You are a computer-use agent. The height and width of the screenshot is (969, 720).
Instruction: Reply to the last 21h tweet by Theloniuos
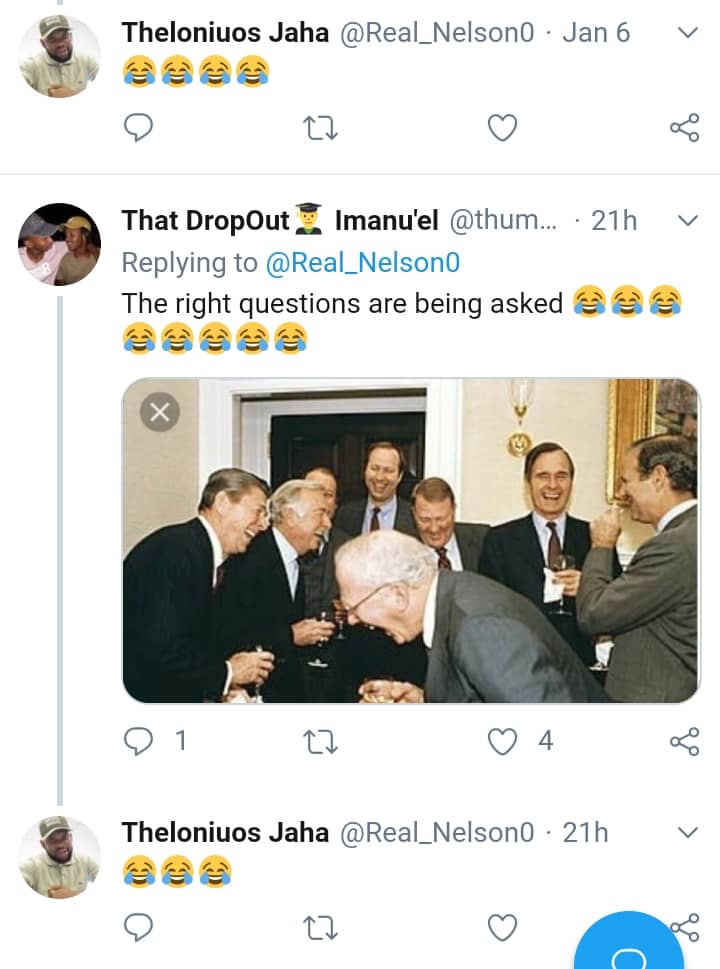[139, 927]
